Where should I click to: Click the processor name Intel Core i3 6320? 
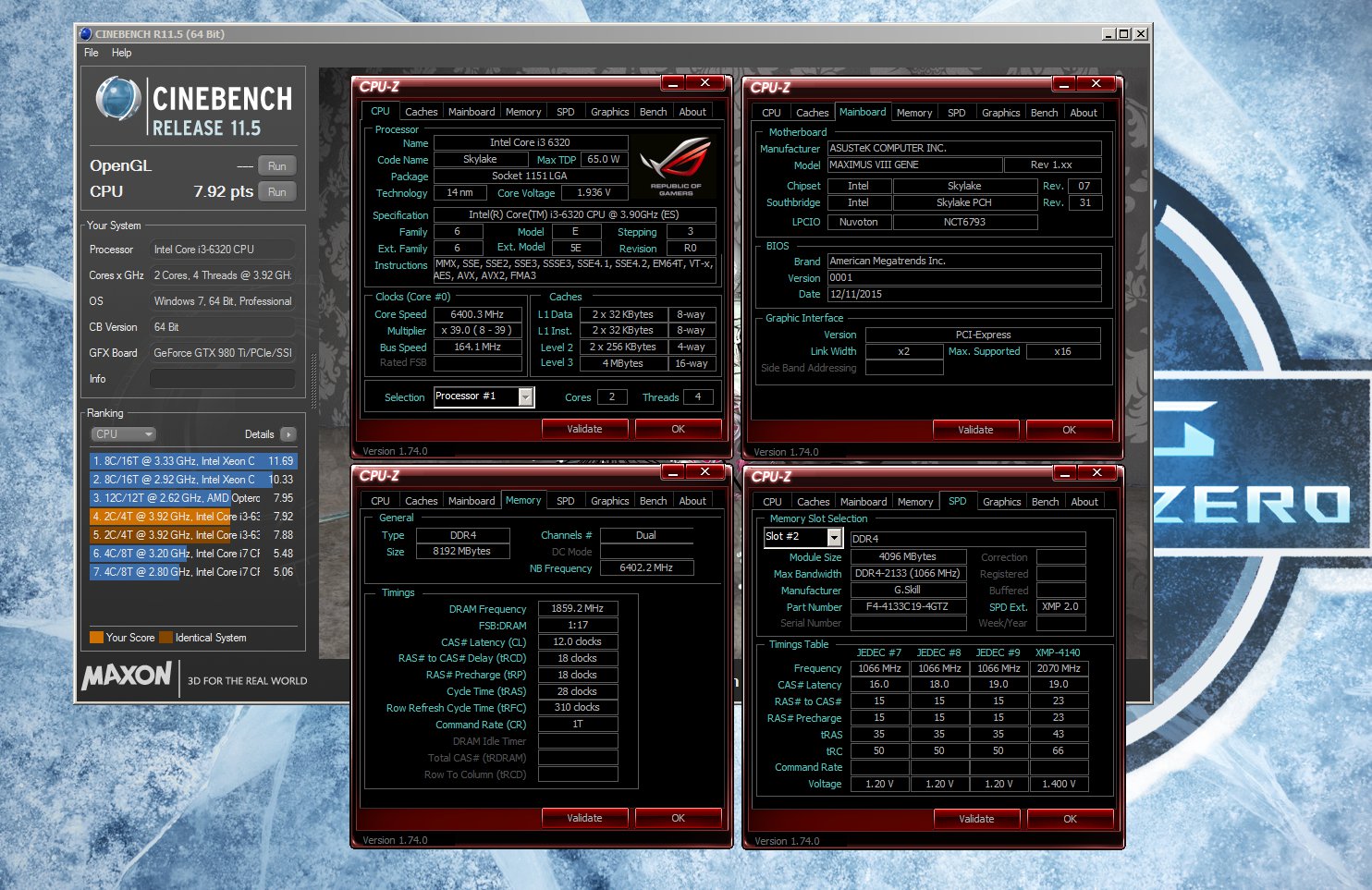tap(531, 142)
